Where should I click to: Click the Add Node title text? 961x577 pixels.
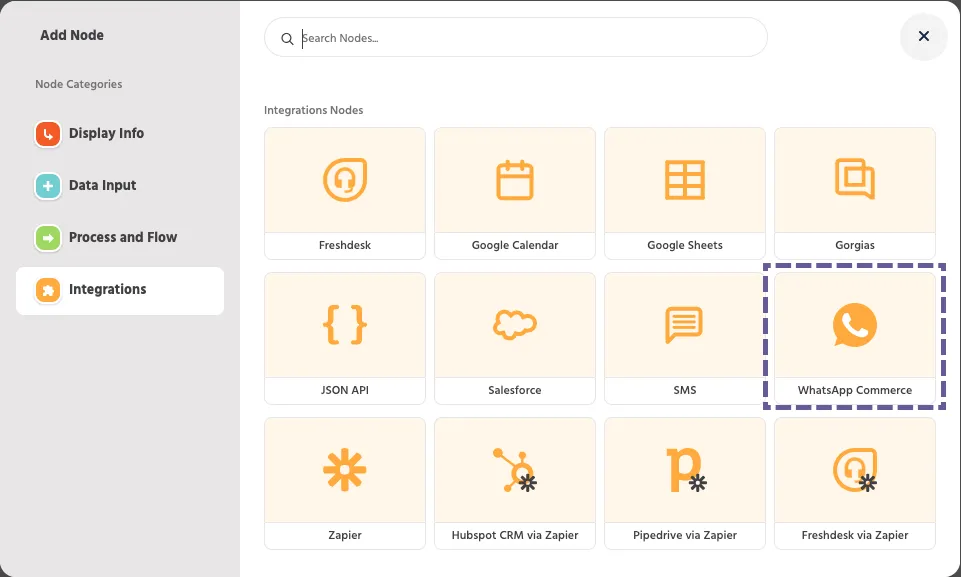click(x=72, y=36)
